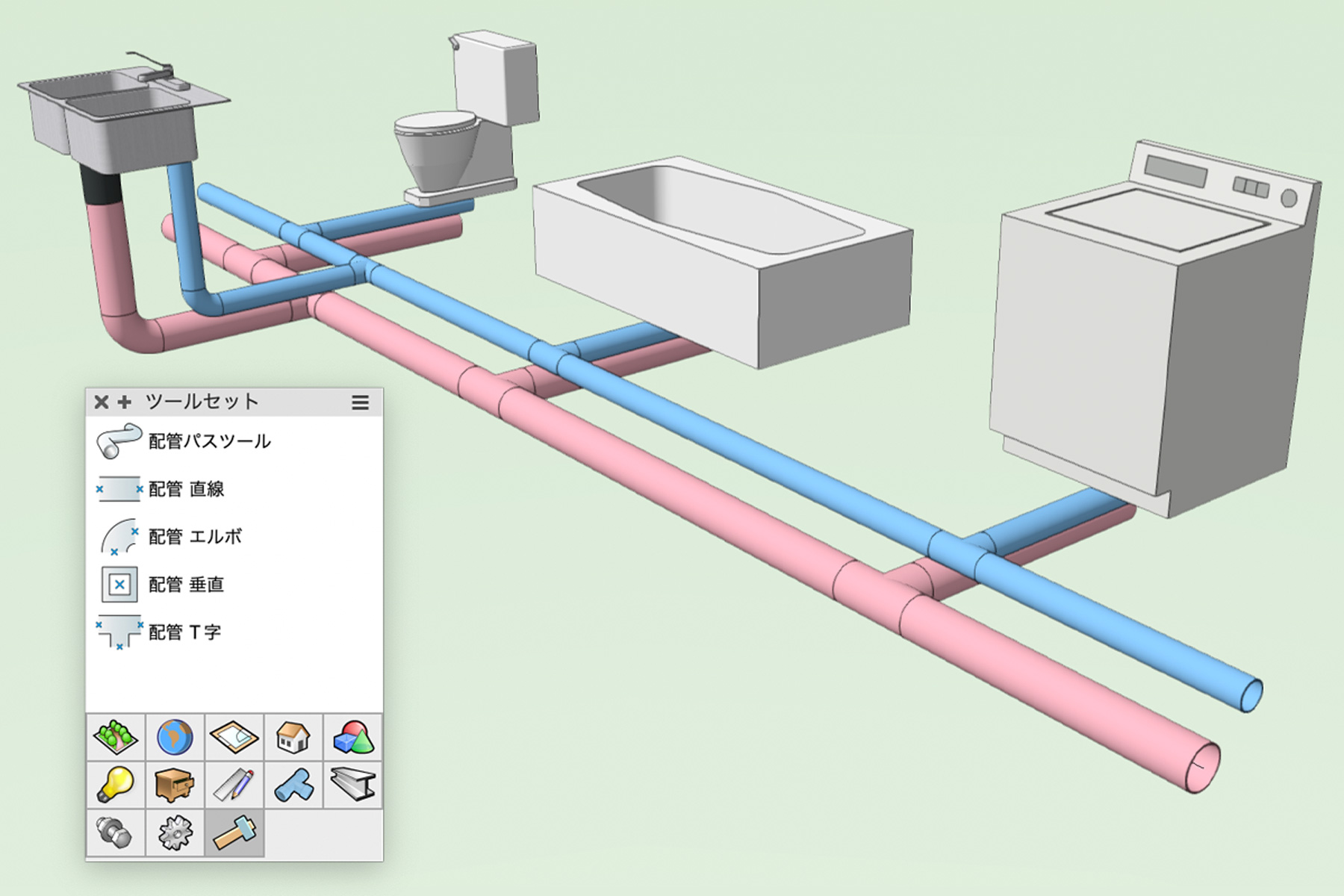
Task: Open the globe GIS tool set
Action: point(175,737)
